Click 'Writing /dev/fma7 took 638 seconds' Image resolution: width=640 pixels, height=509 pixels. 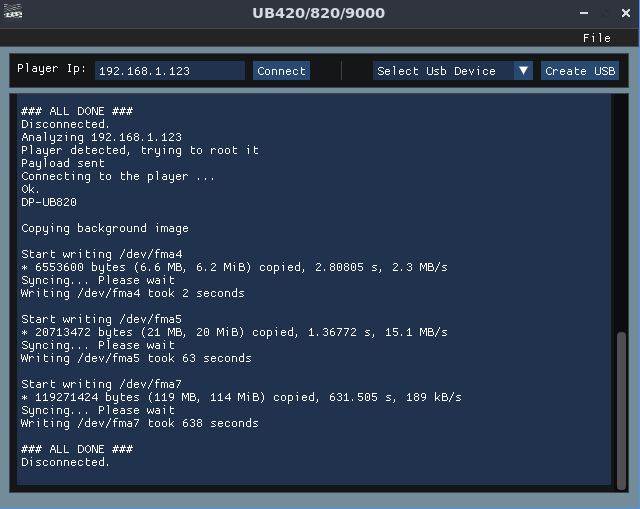(x=140, y=423)
